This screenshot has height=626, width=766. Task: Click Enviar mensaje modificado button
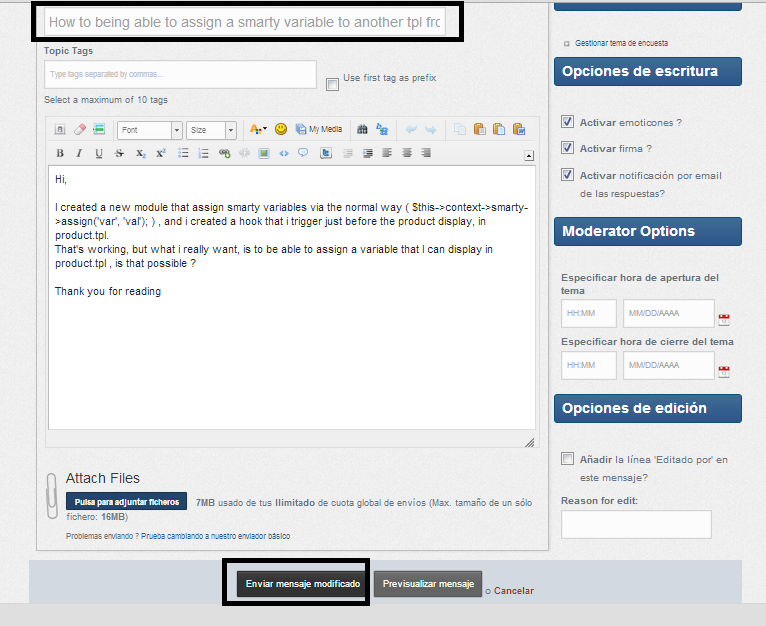click(302, 583)
